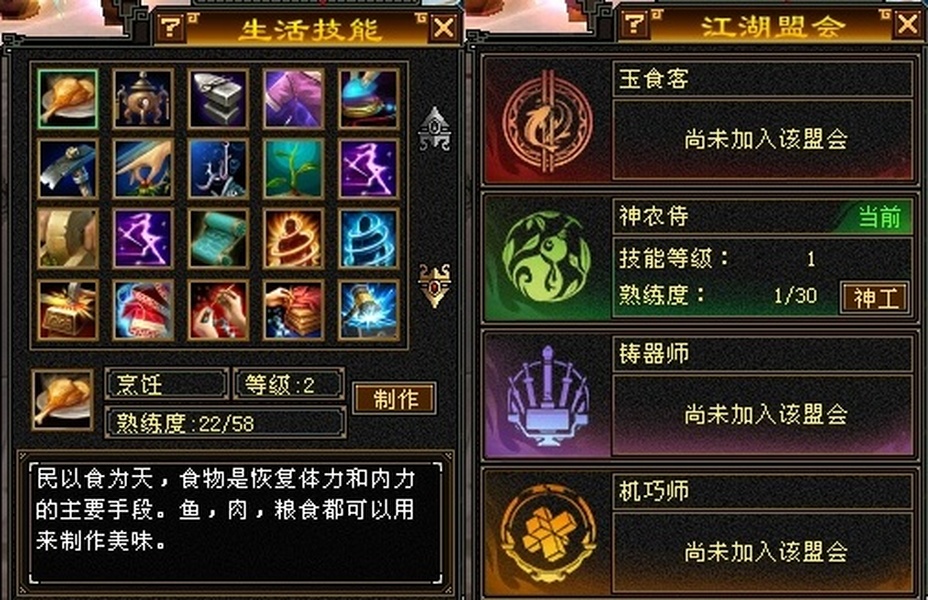
Task: Select the green sprout planting skill icon
Action: (x=293, y=169)
